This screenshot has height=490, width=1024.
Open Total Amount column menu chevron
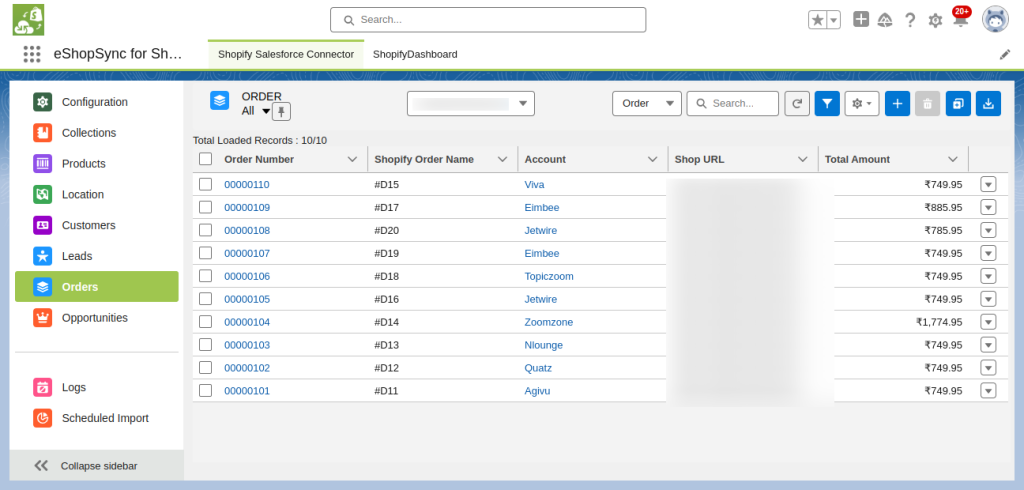point(953,159)
